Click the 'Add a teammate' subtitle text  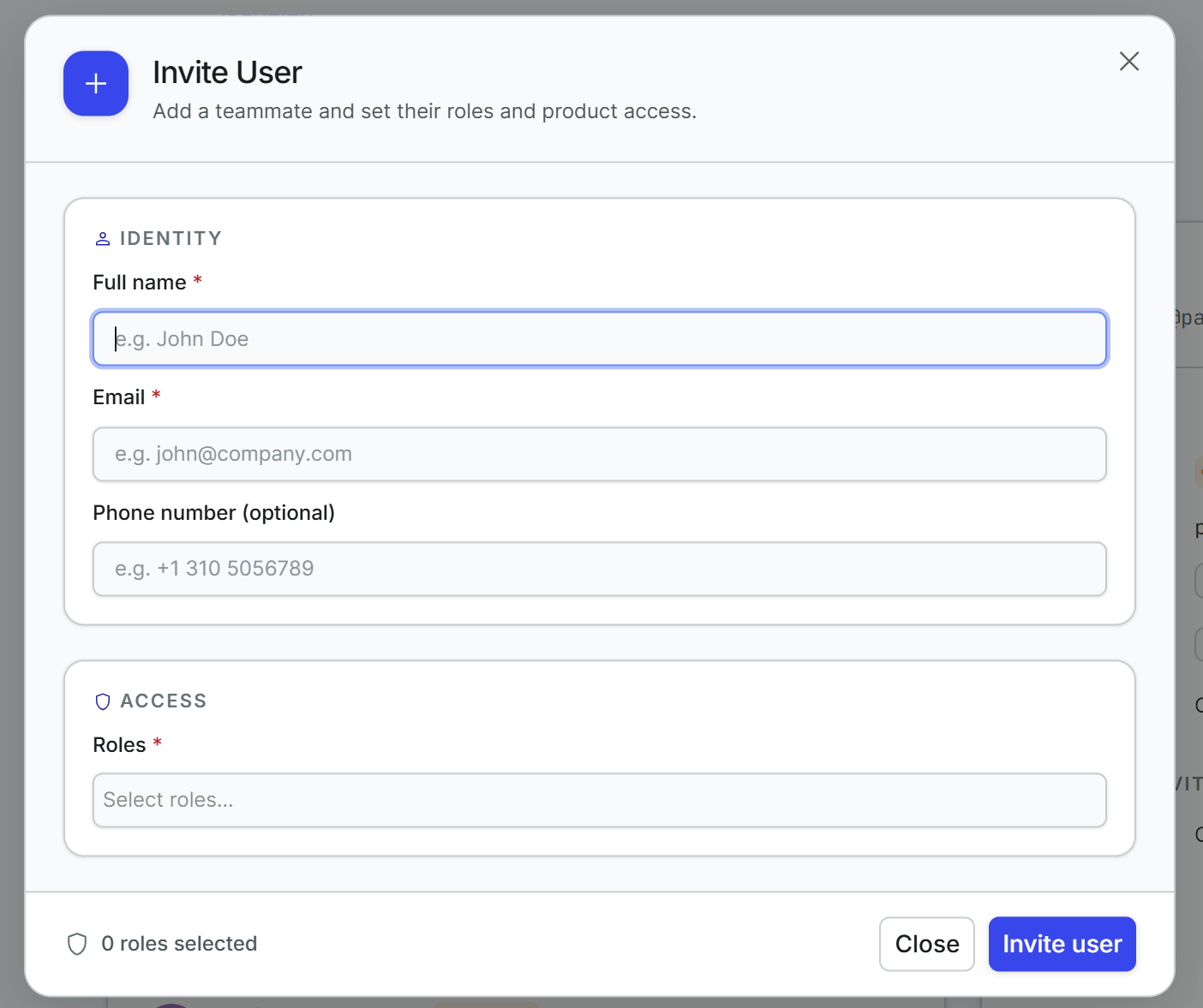pyautogui.click(x=424, y=111)
